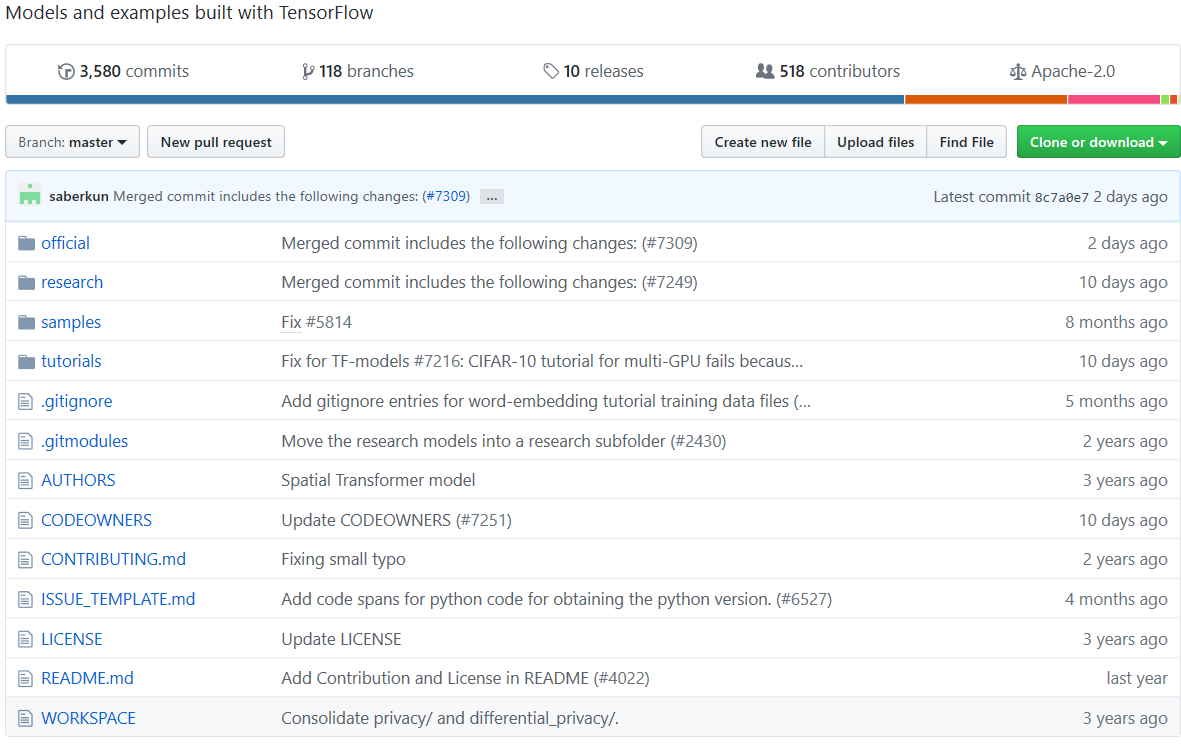The width and height of the screenshot is (1181, 744).
Task: Open the tutorials folder
Action: [x=72, y=361]
